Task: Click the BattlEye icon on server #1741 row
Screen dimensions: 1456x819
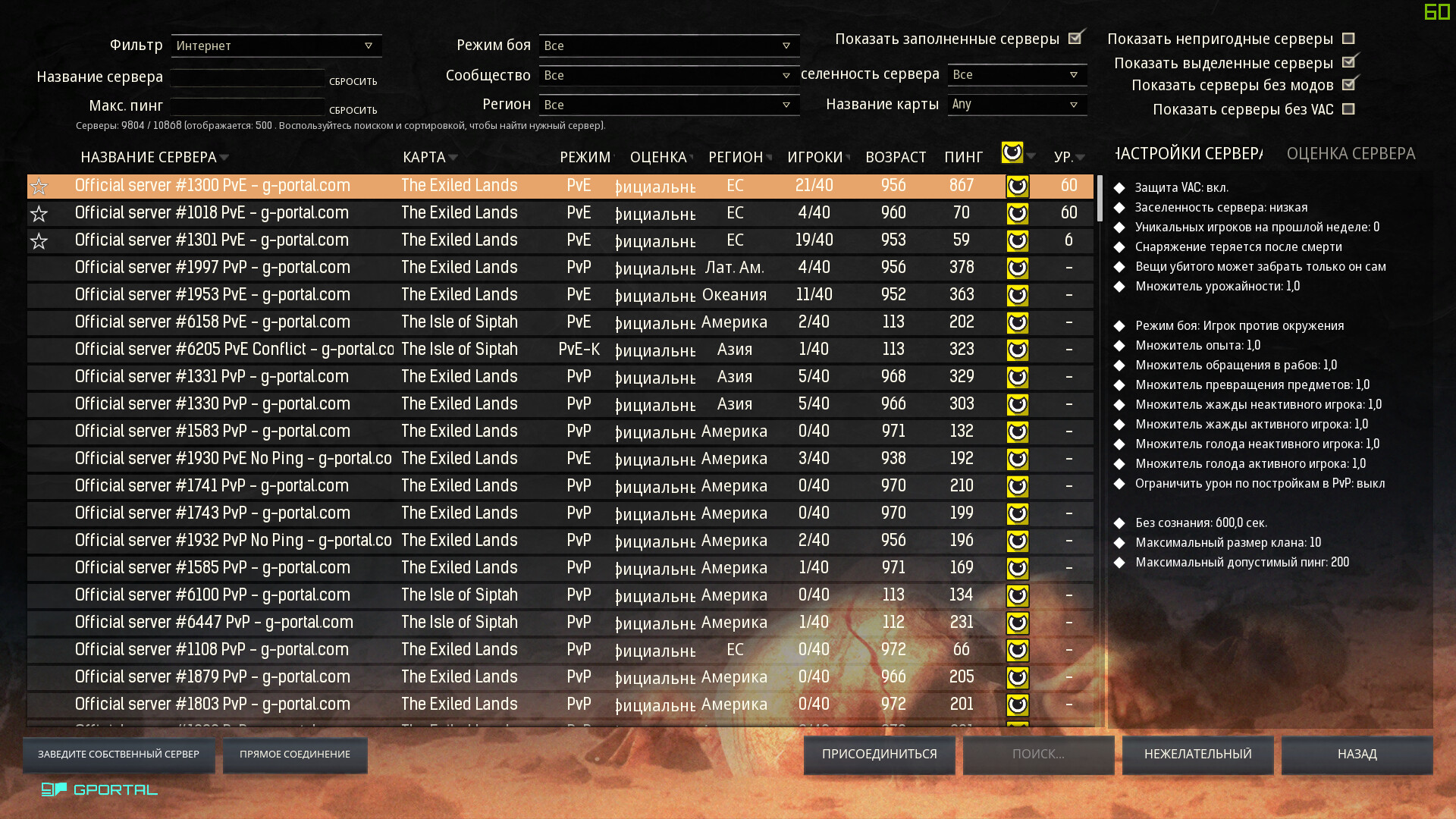Action: pos(1018,487)
